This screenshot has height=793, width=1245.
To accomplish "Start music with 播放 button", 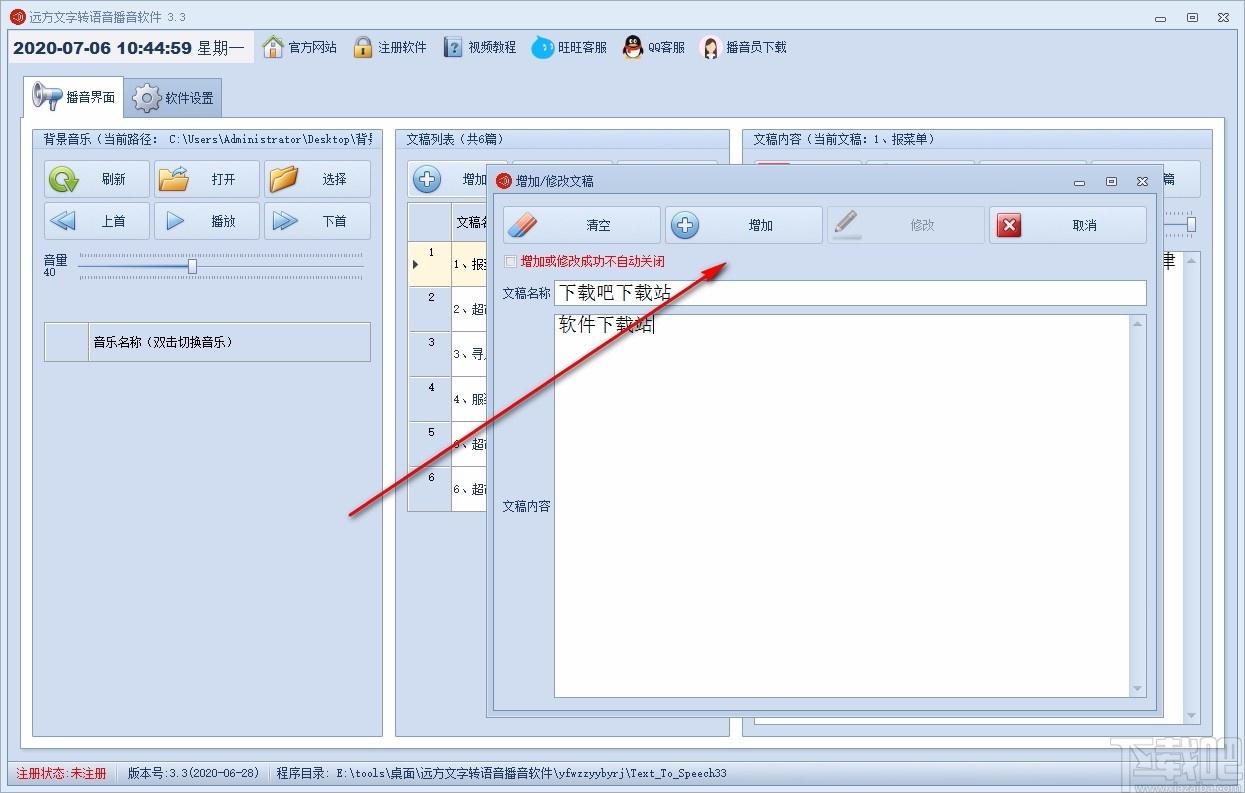I will 207,221.
